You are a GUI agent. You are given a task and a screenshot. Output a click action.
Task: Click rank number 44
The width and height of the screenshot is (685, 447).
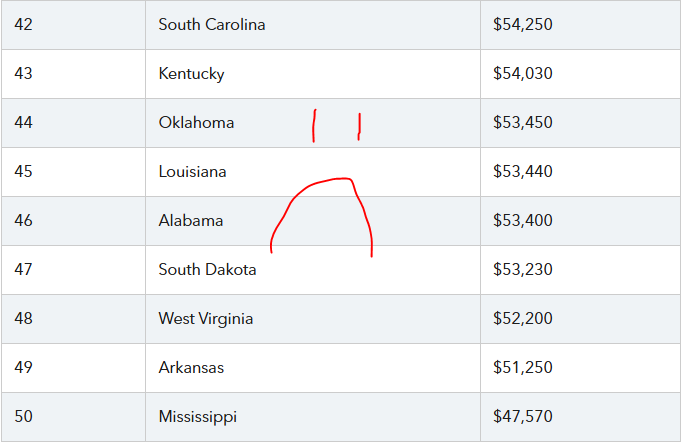tap(24, 123)
